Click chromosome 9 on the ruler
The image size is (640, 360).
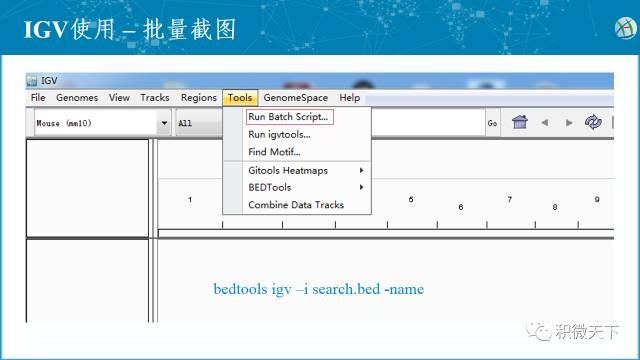coord(597,199)
